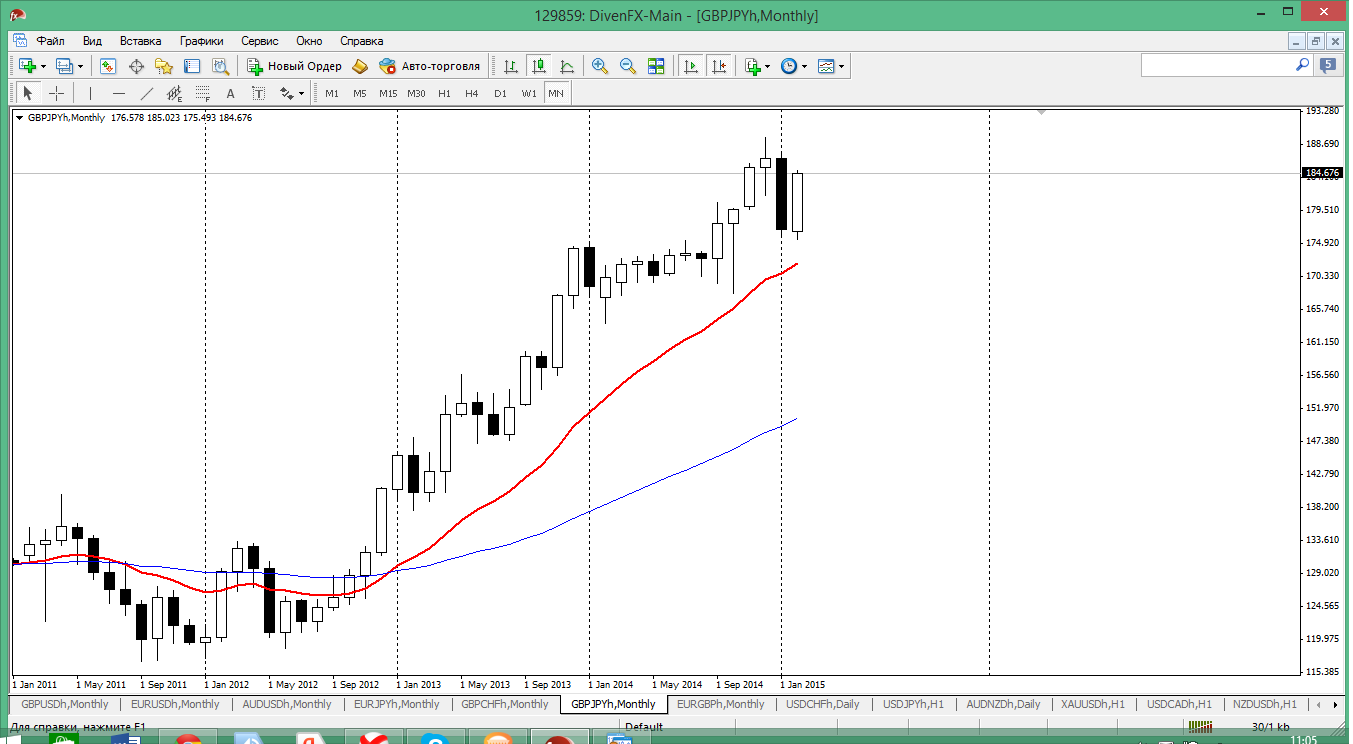Select the cursor arrow tool

point(28,93)
